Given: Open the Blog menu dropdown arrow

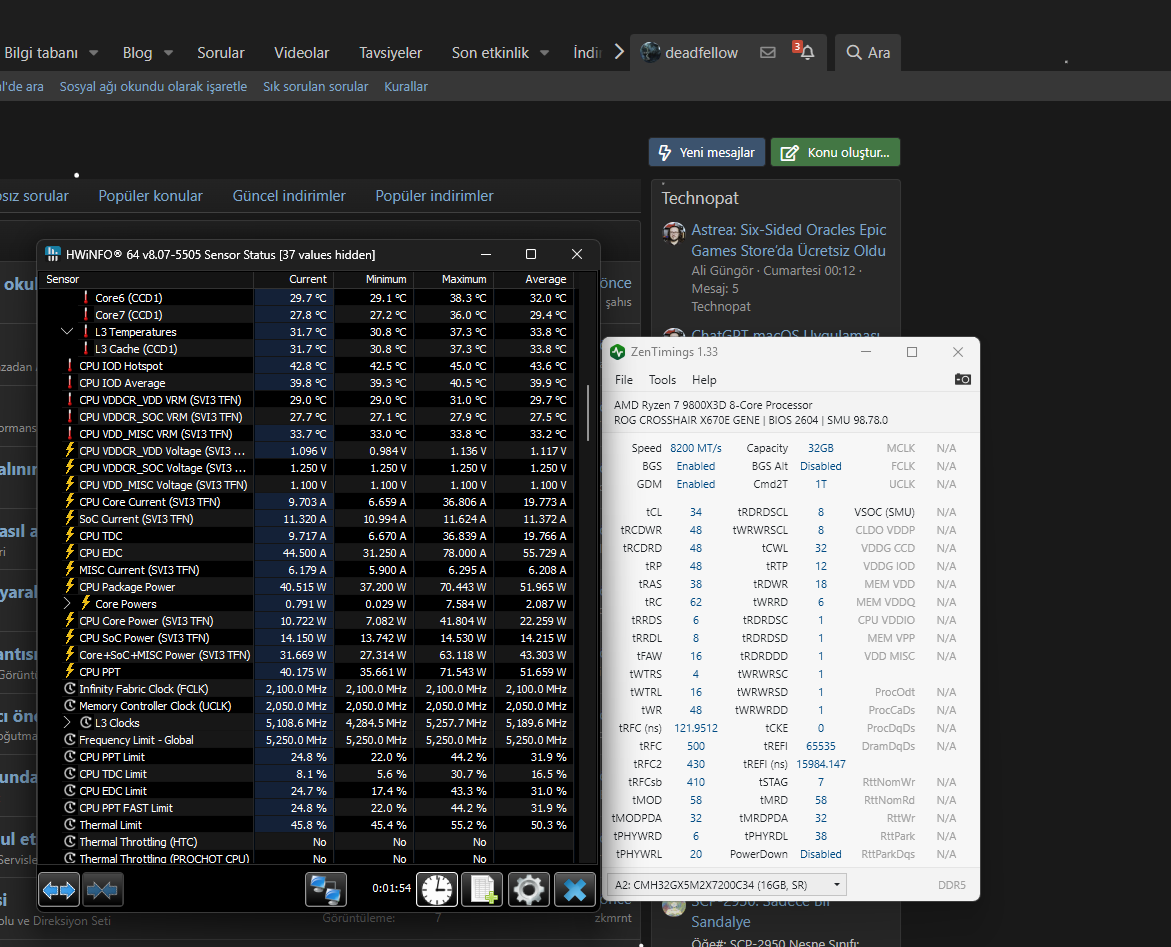Looking at the screenshot, I should coord(168,53).
